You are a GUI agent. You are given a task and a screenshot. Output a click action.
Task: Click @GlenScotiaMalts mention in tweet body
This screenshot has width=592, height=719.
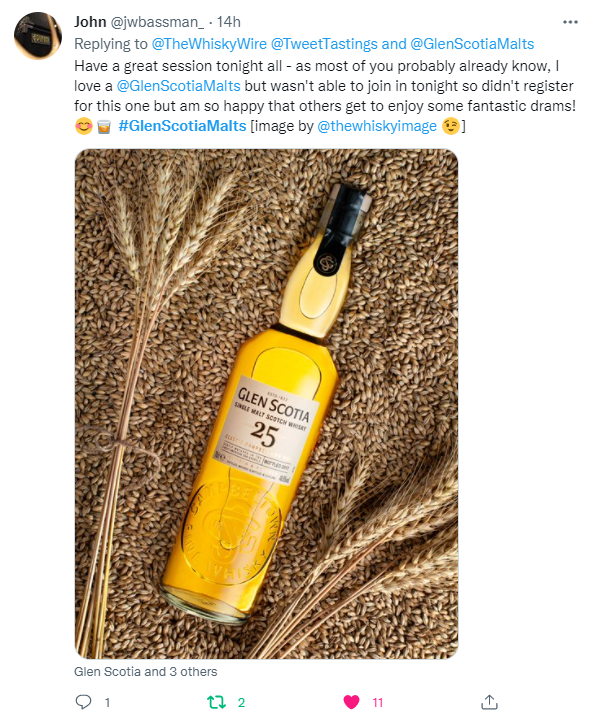click(x=178, y=86)
